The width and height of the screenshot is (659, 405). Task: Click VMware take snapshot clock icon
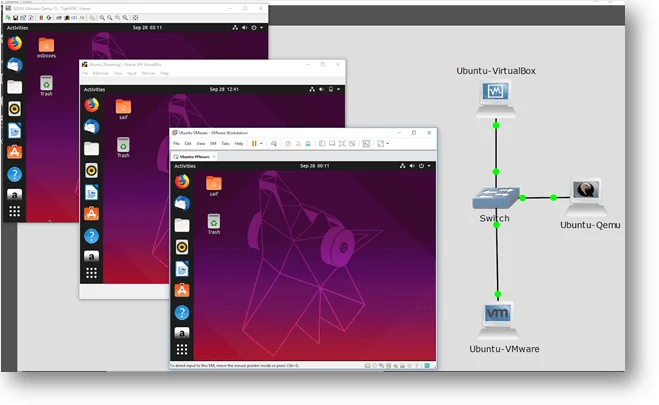[x=288, y=144]
